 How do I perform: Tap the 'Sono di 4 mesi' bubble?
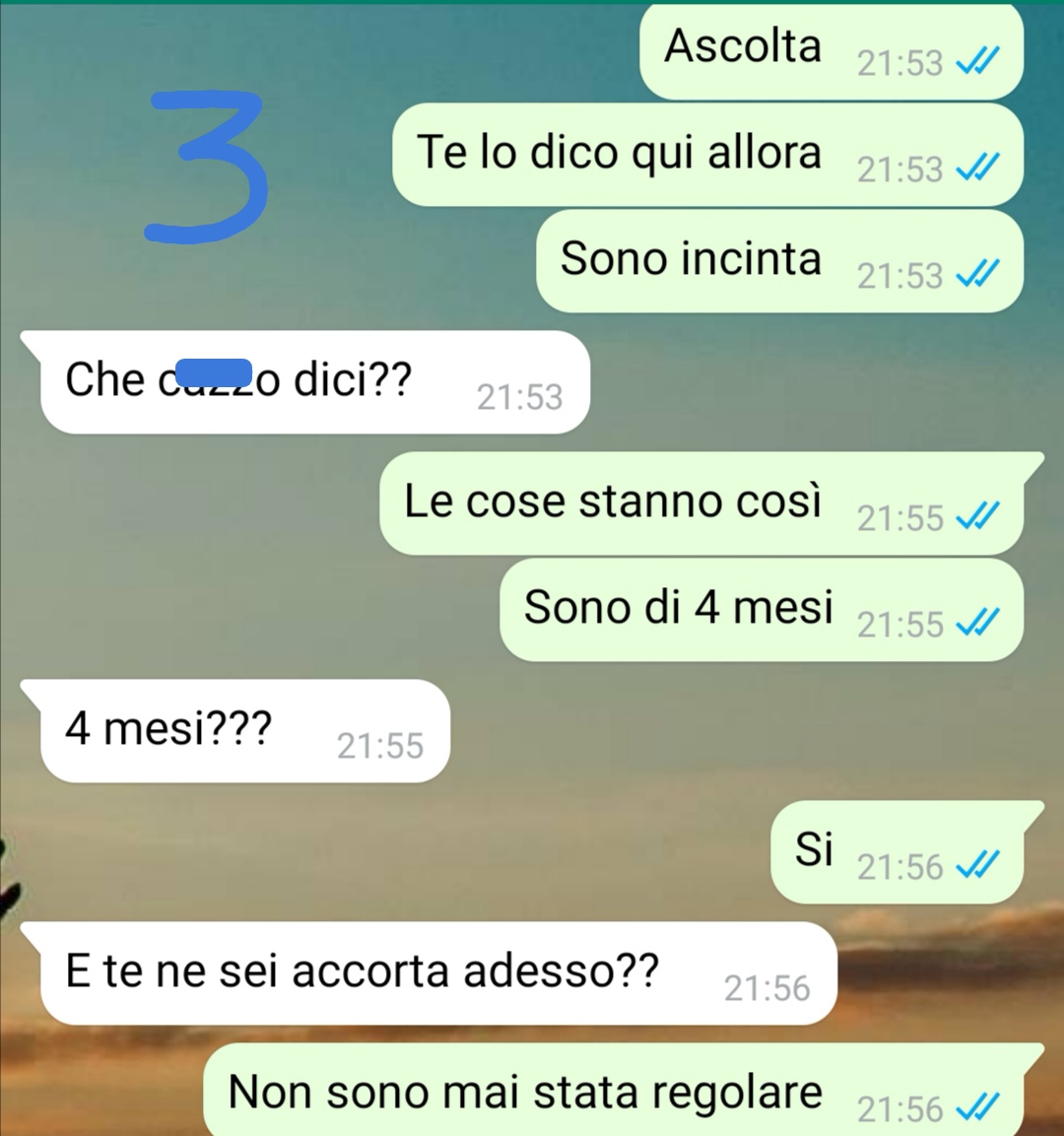coord(762,610)
